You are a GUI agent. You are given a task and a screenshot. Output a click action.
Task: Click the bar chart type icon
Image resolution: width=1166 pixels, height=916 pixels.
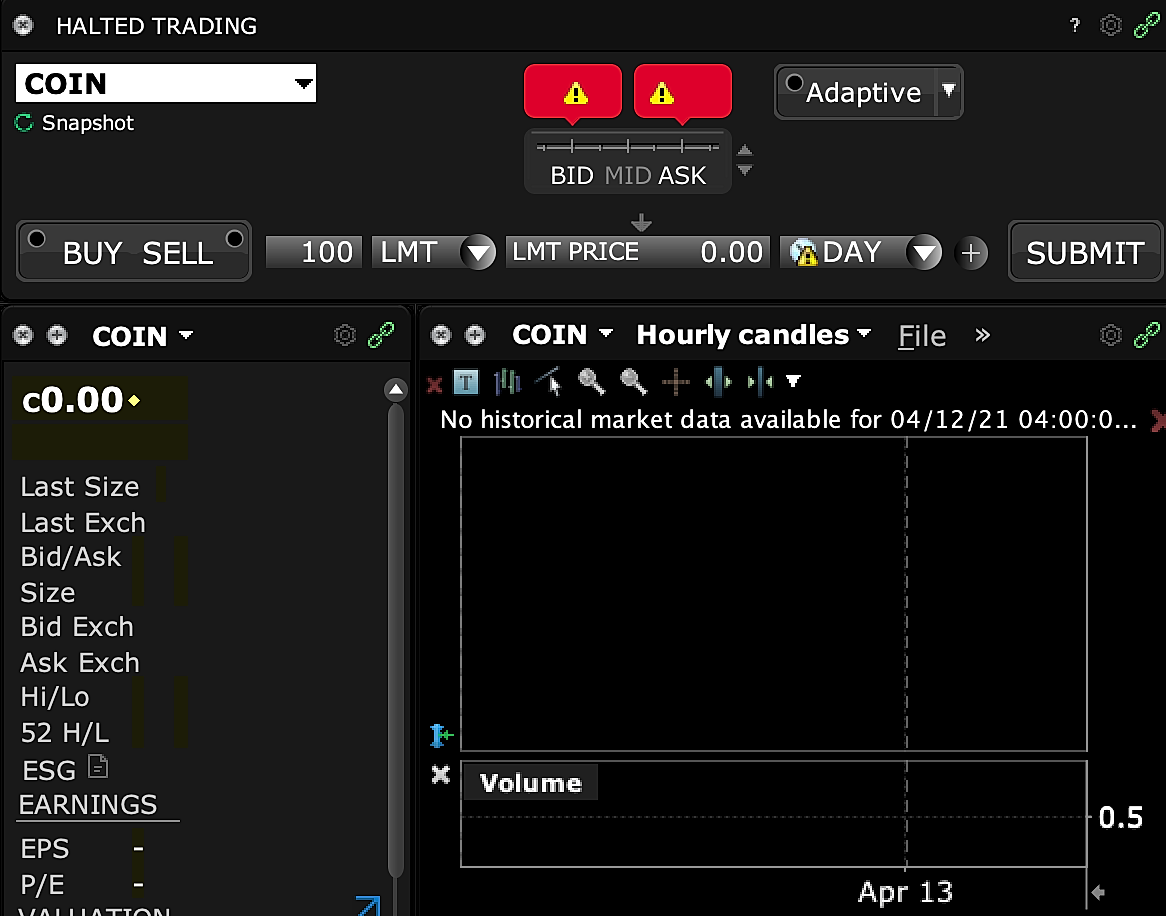click(507, 382)
